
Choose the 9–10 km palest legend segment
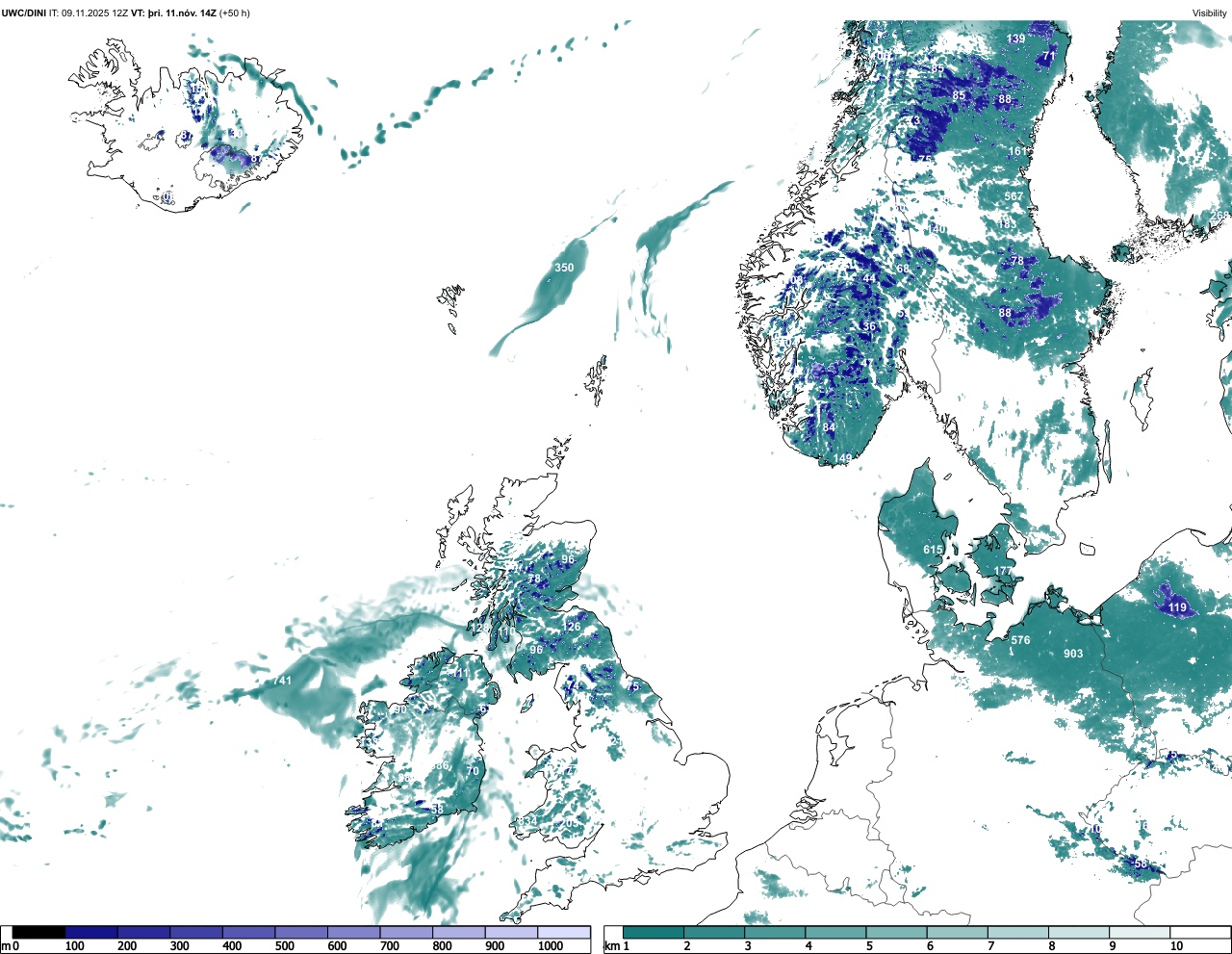(x=1140, y=932)
